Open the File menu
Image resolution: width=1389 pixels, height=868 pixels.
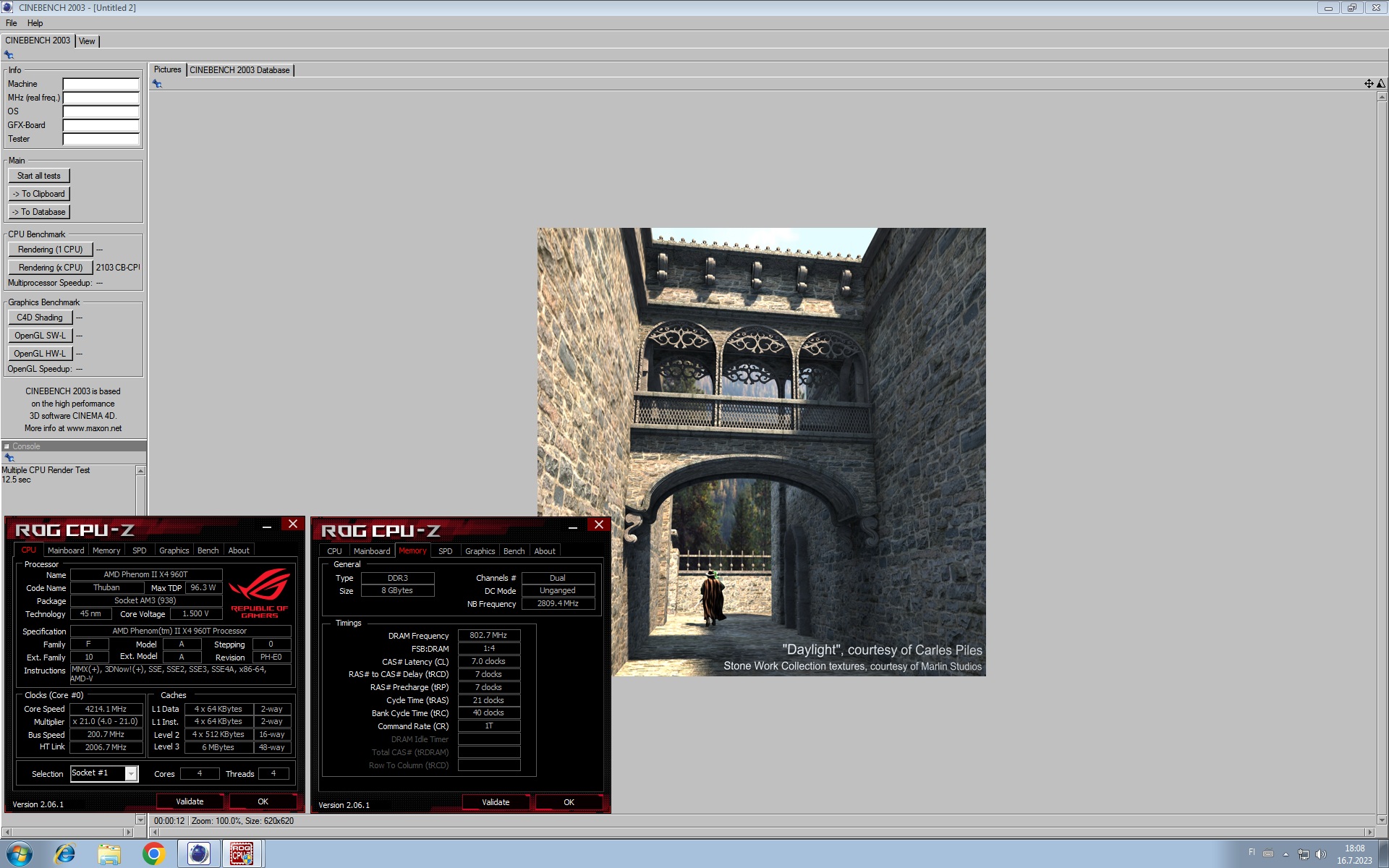[12, 23]
